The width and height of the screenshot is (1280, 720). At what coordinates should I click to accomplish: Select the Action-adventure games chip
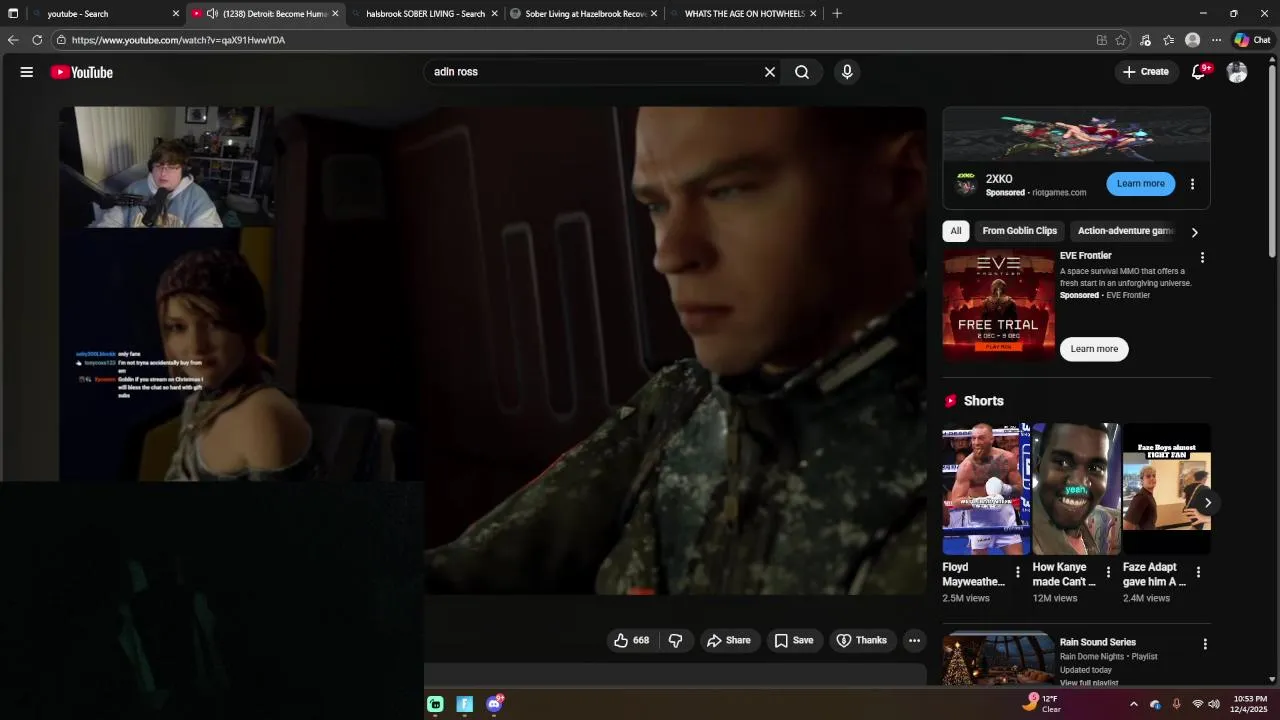(x=1124, y=231)
